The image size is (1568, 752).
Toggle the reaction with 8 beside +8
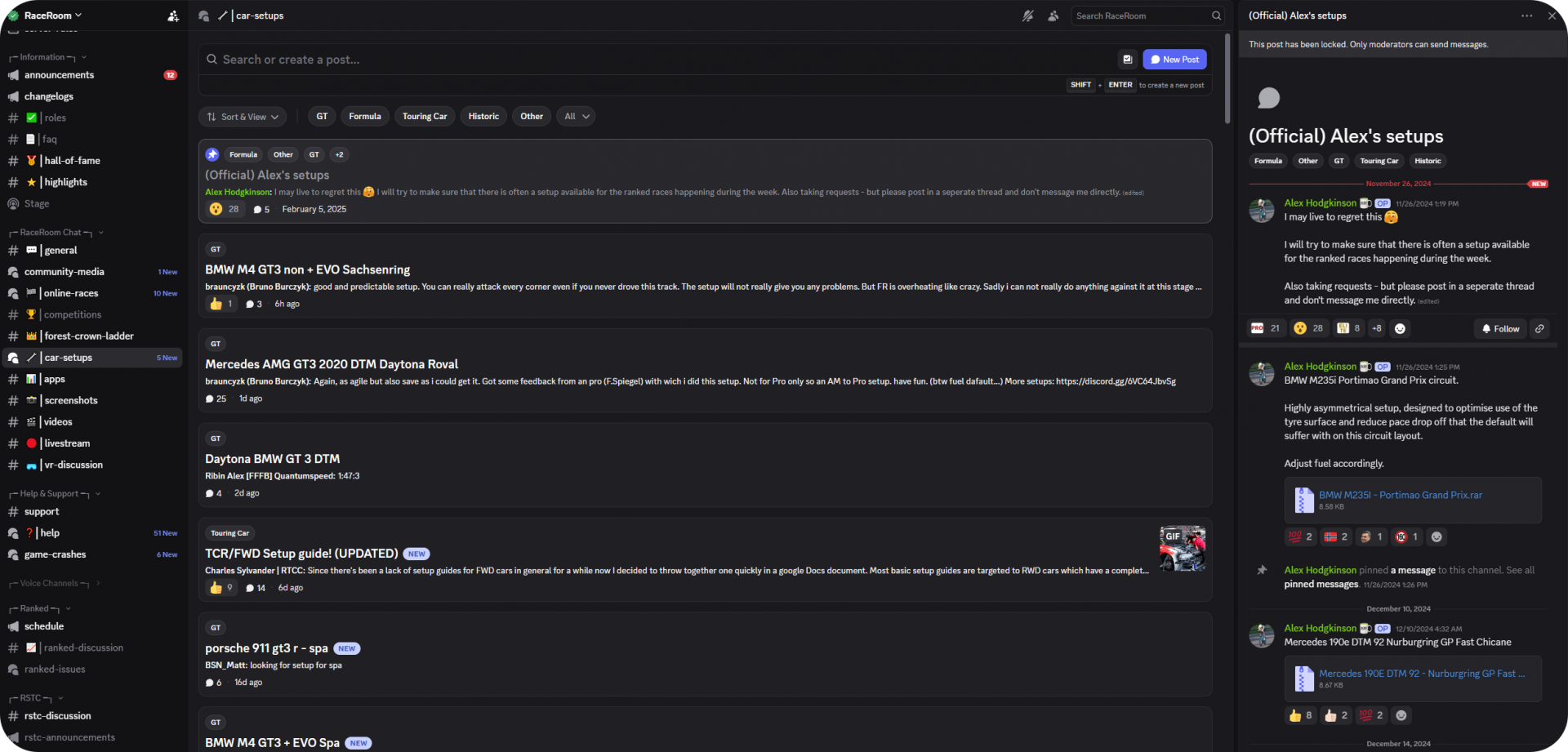[1348, 328]
